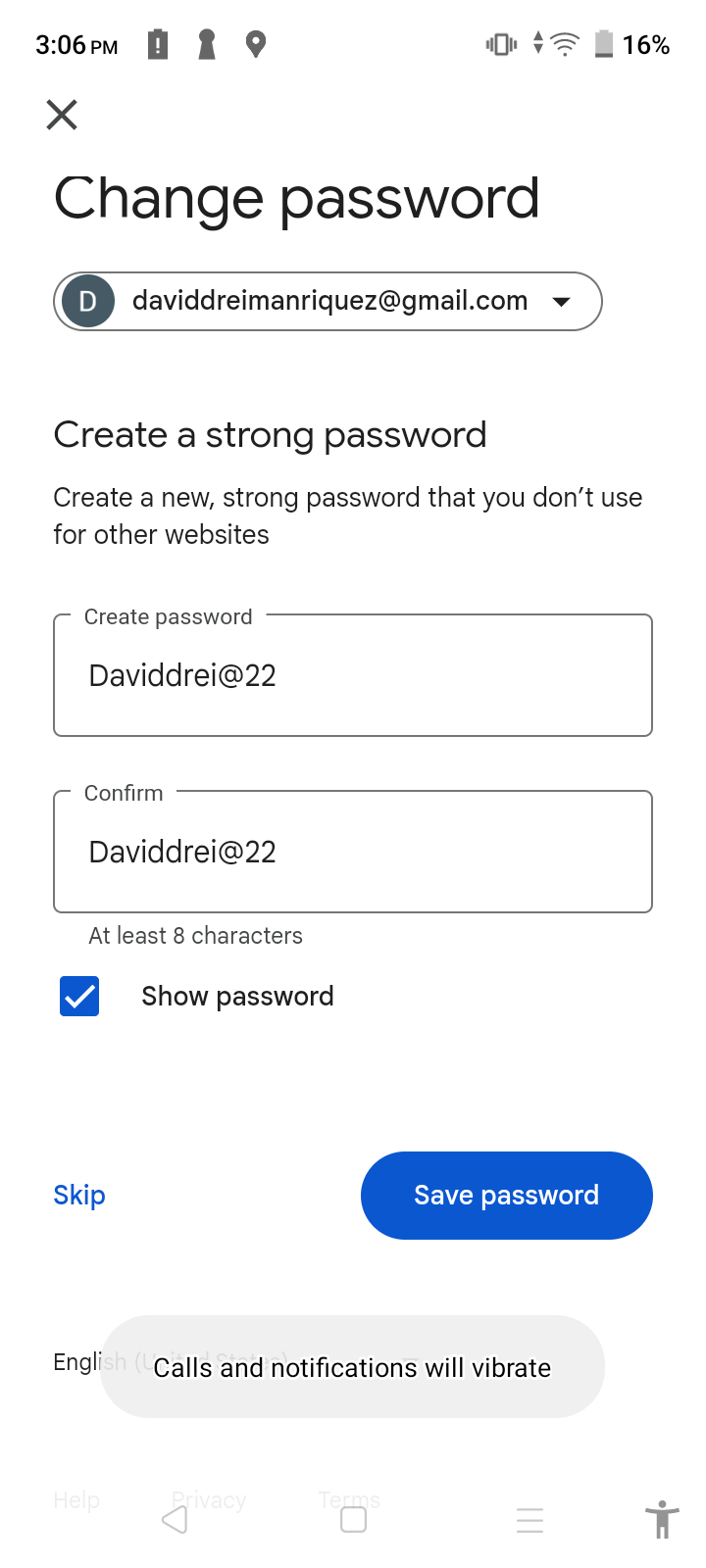Tap the Show password label
The height and width of the screenshot is (1568, 706).
tap(237, 997)
